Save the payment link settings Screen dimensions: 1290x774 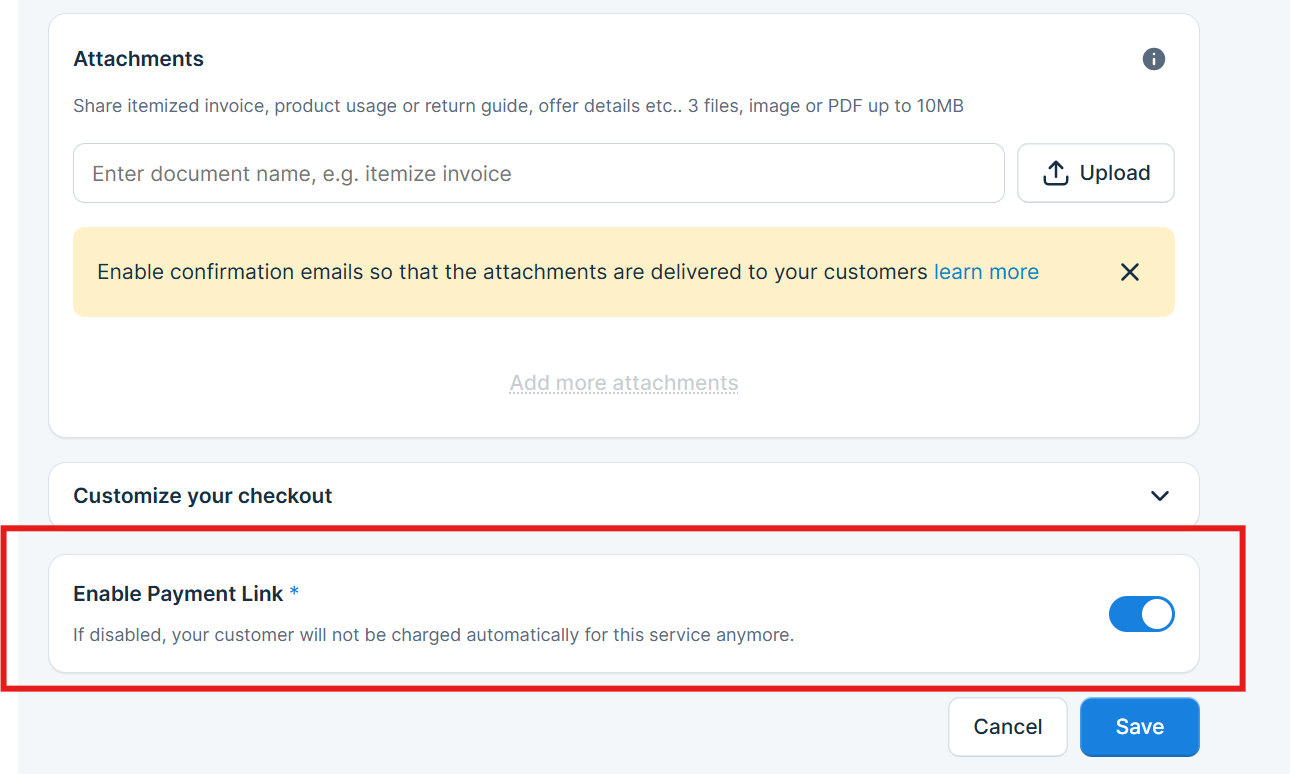pos(1139,727)
